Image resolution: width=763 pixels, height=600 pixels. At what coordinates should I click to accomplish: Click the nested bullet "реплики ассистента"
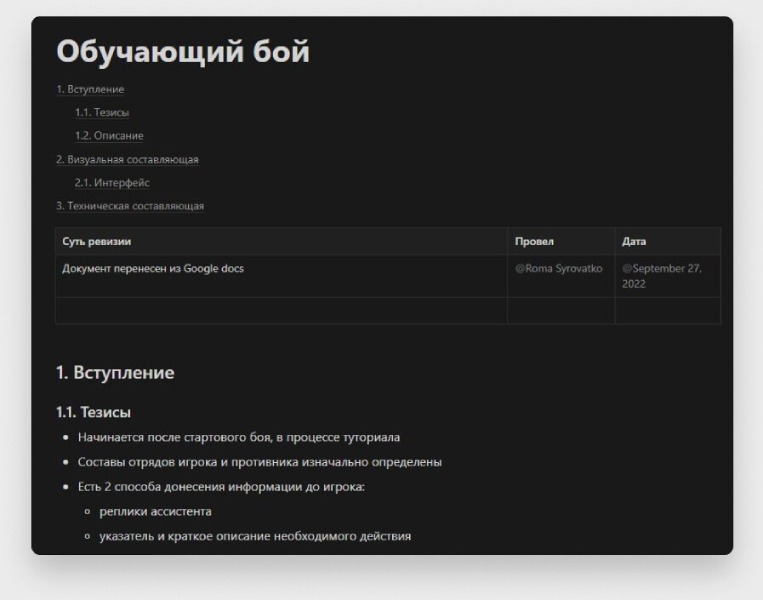click(155, 511)
